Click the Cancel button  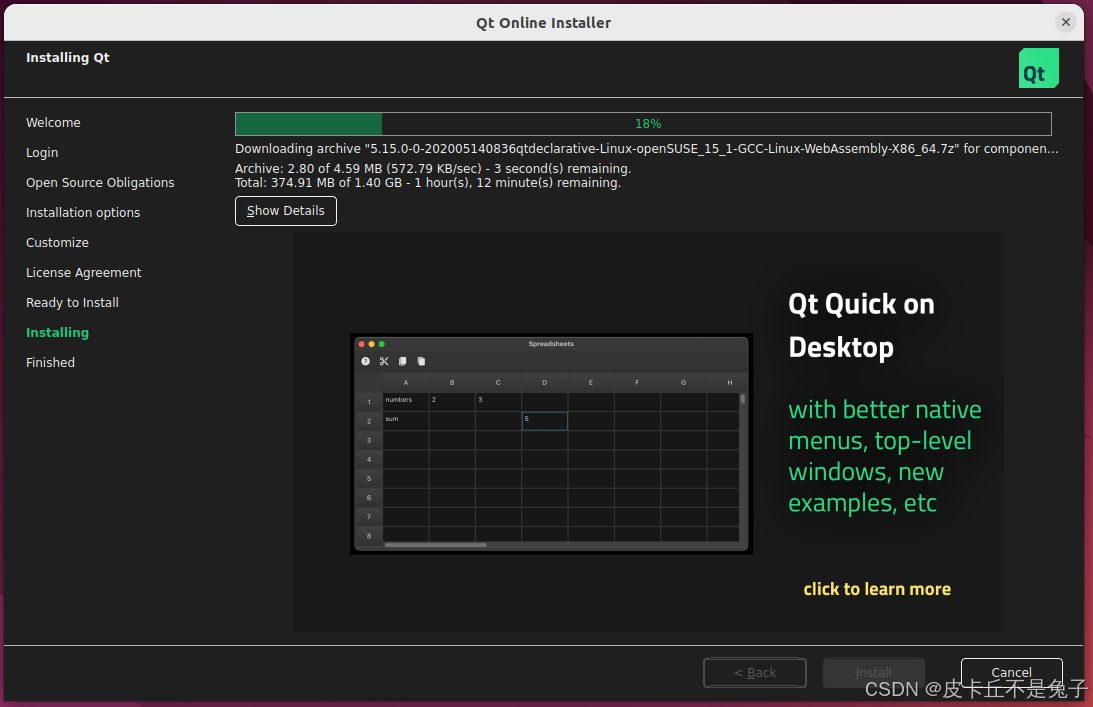[1011, 673]
